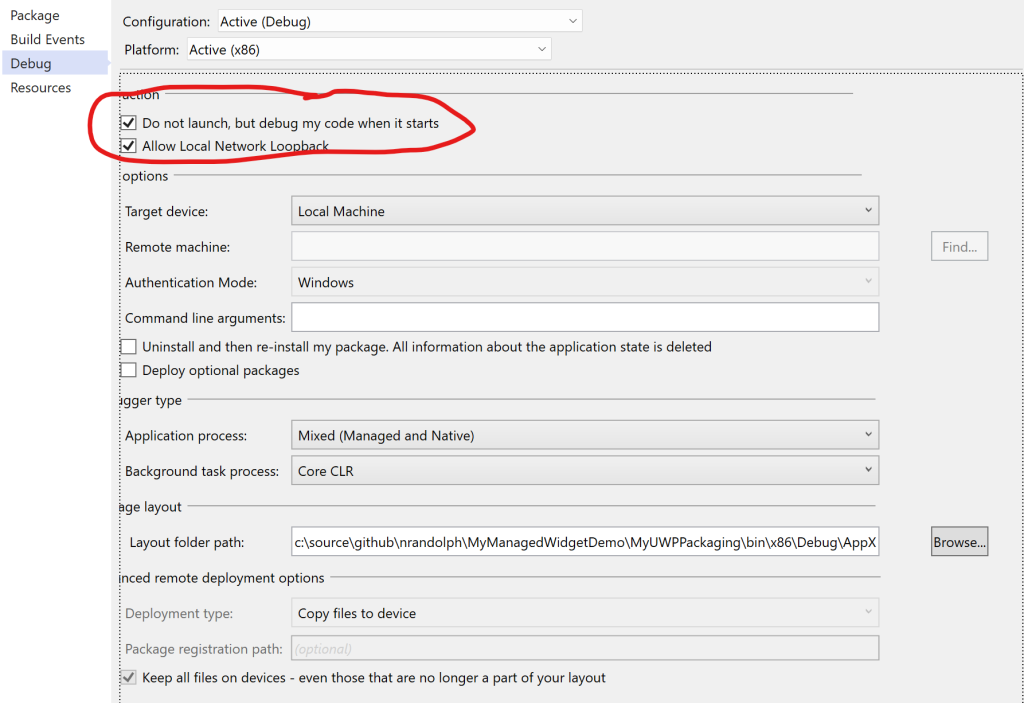Click the Browse button
This screenshot has width=1024, height=703.
pos(959,542)
